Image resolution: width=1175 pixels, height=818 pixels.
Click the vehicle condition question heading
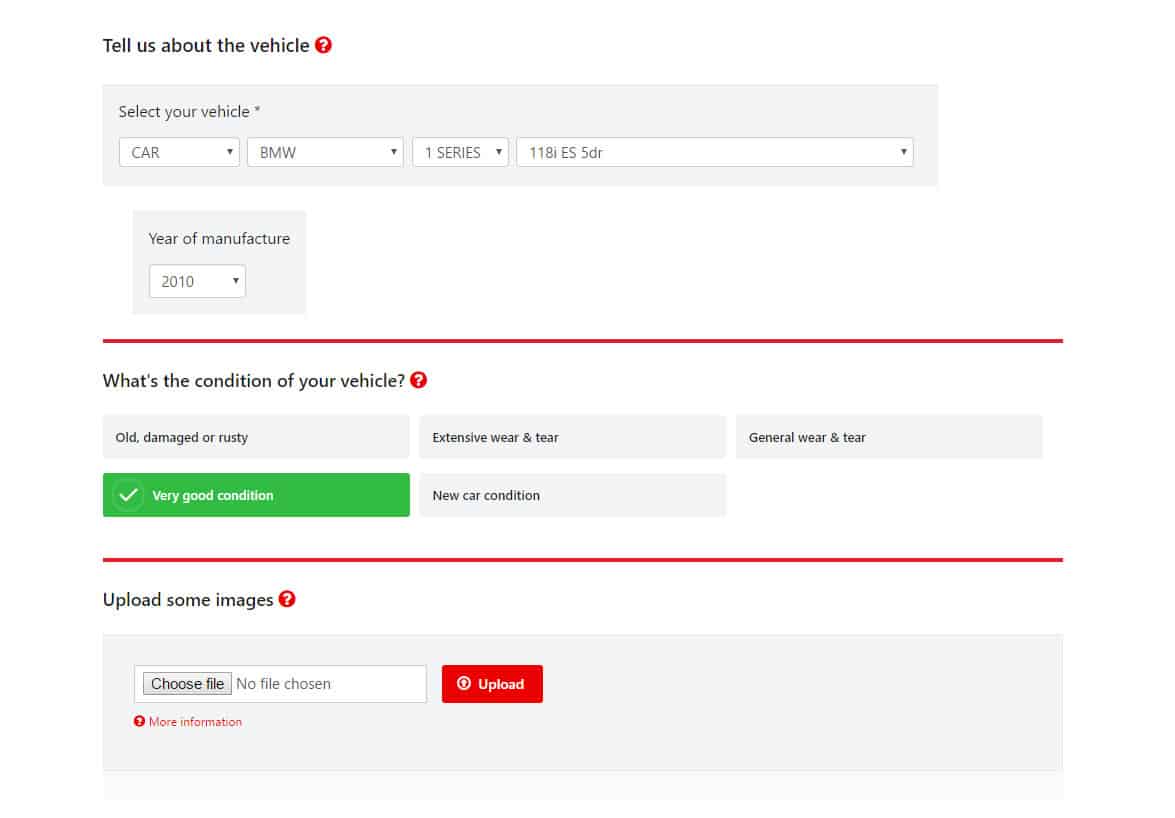254,381
